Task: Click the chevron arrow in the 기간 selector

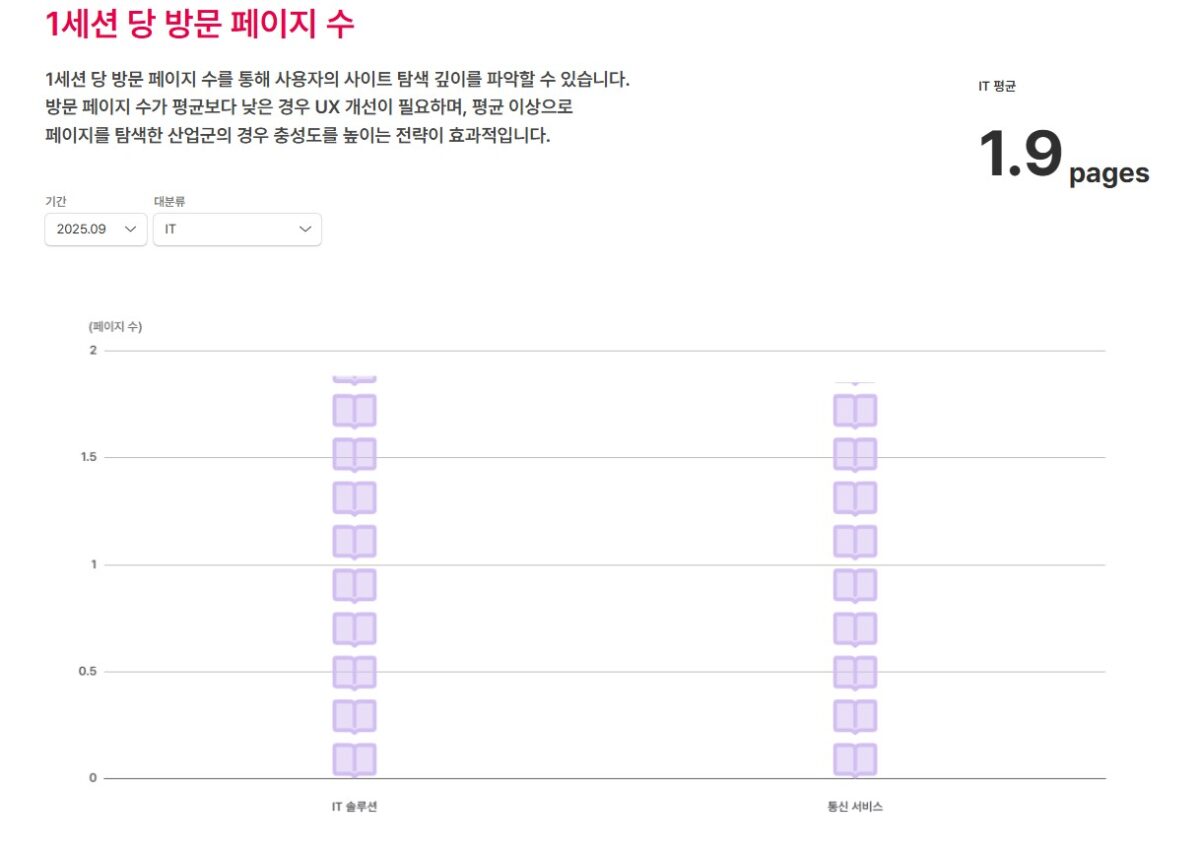Action: pyautogui.click(x=130, y=229)
